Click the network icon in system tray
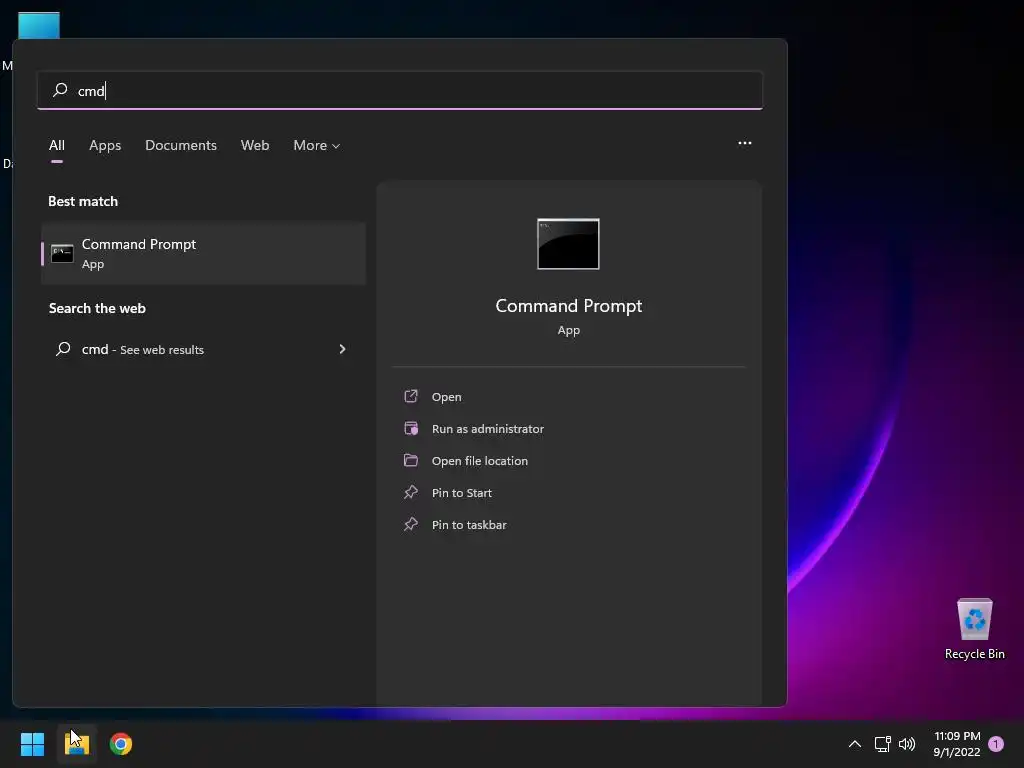This screenshot has height=768, width=1024. (x=882, y=744)
